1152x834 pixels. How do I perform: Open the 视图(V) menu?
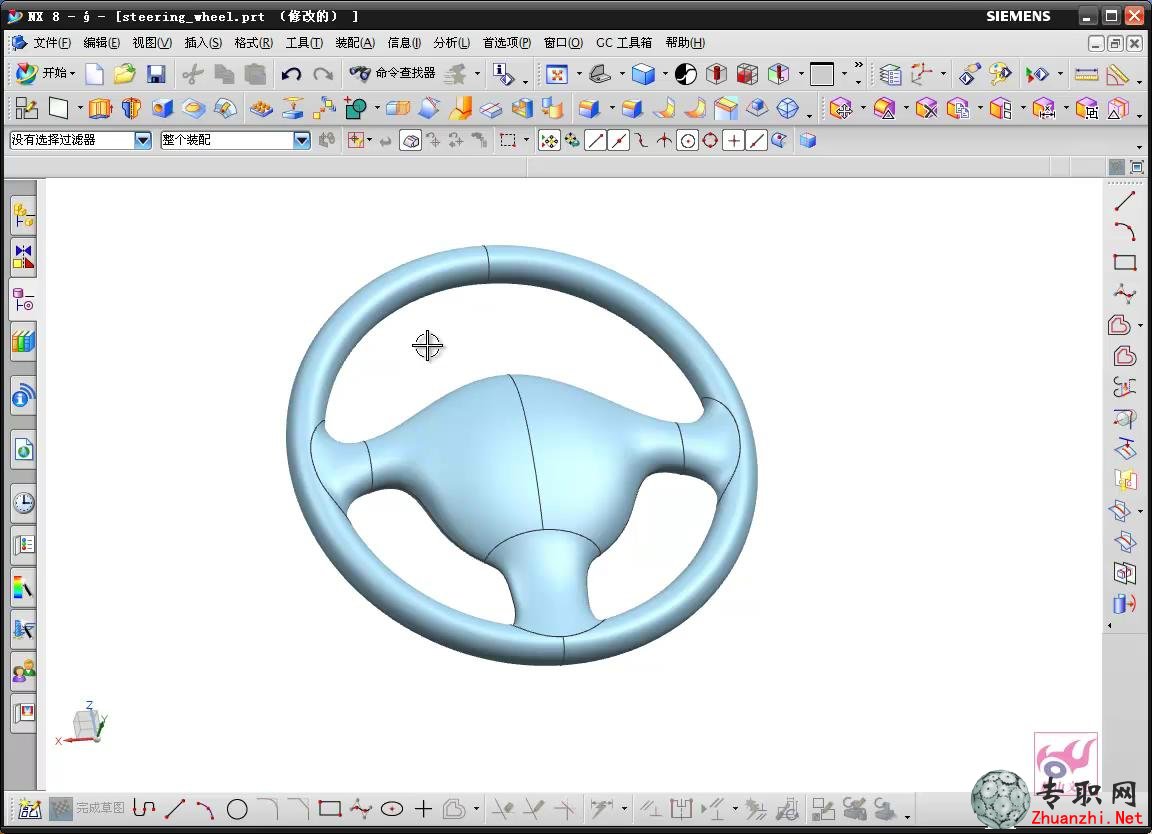[x=152, y=43]
